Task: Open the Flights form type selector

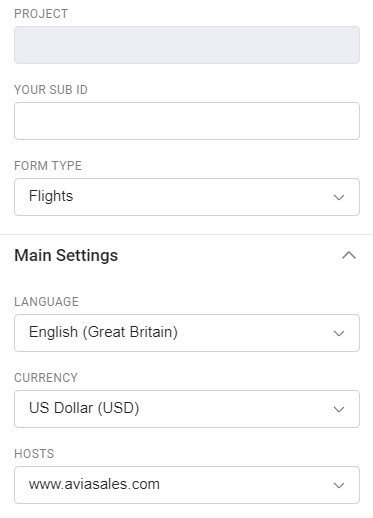Action: (x=187, y=197)
